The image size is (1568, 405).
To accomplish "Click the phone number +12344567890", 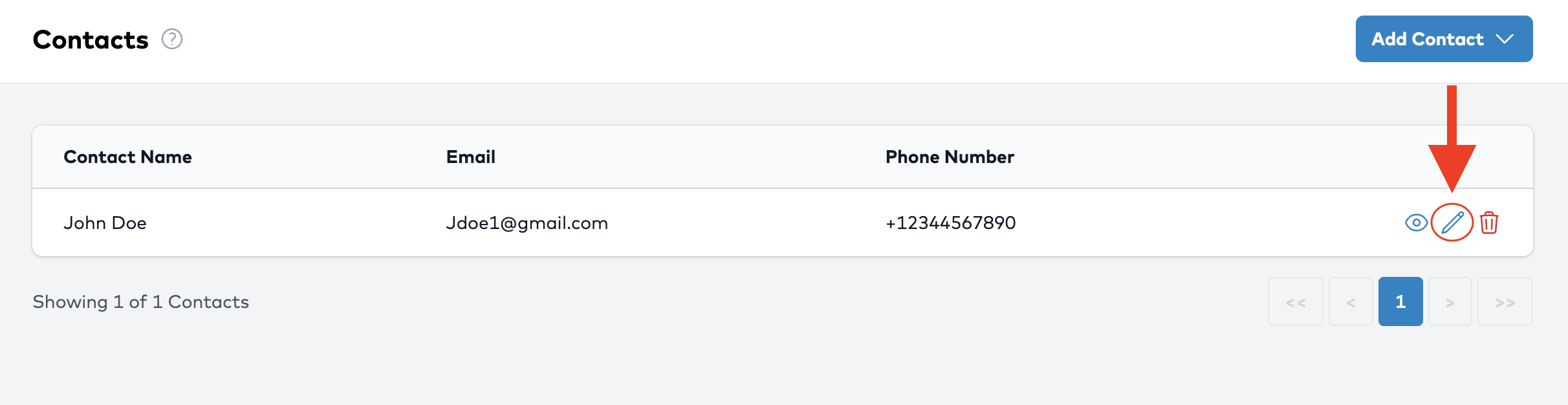I will pos(950,223).
